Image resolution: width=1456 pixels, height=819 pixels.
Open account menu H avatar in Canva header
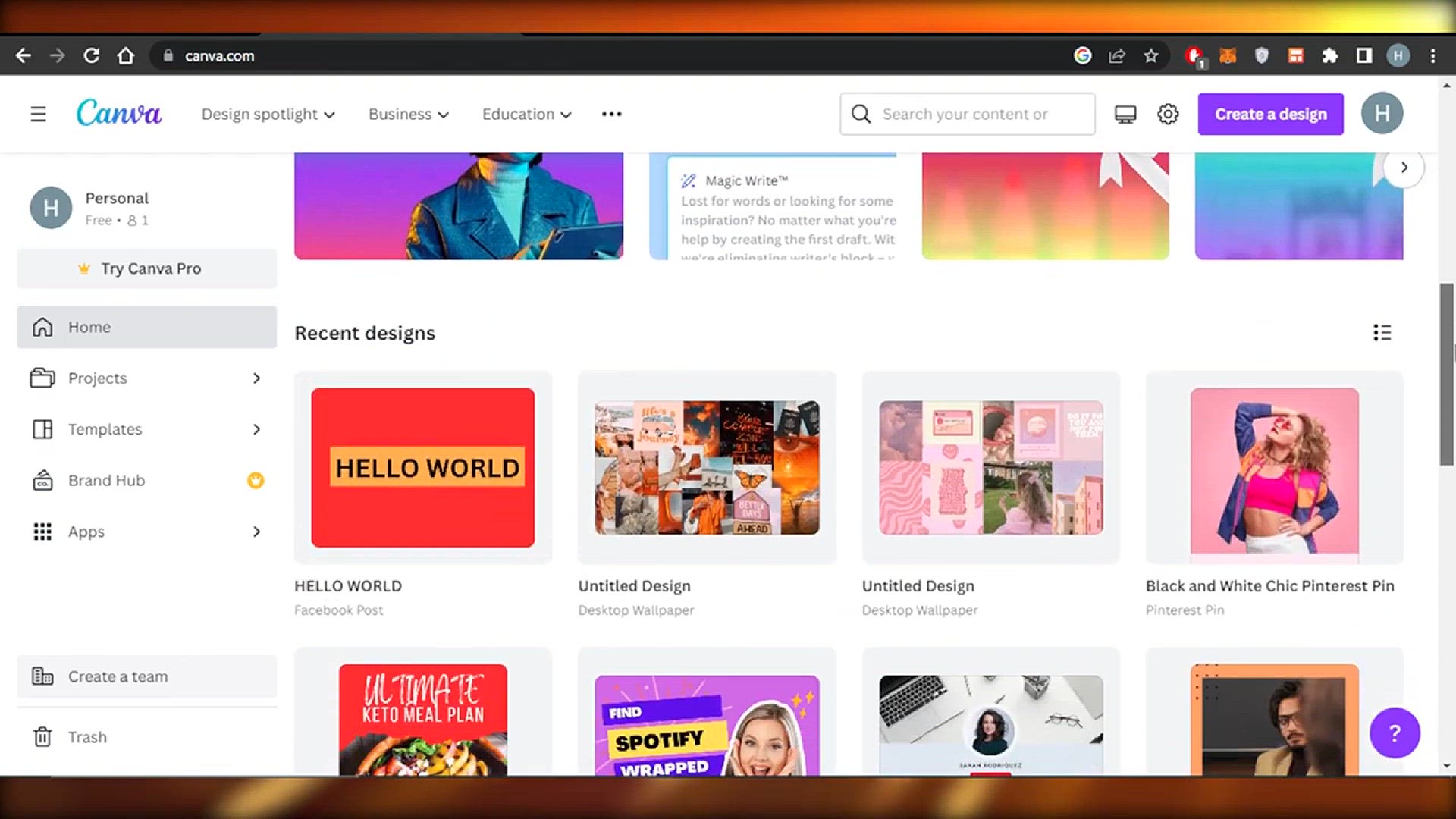pos(1382,114)
